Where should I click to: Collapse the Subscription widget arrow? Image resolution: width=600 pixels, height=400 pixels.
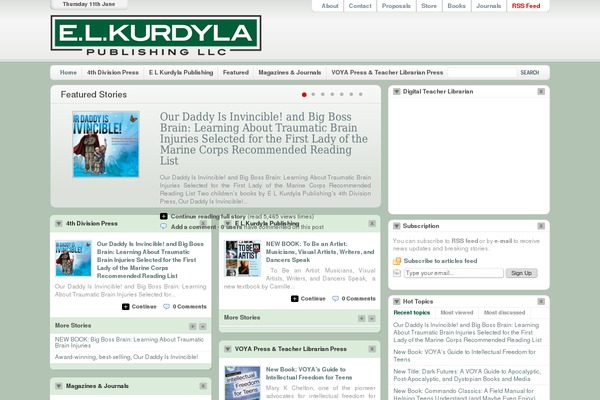tap(396, 226)
